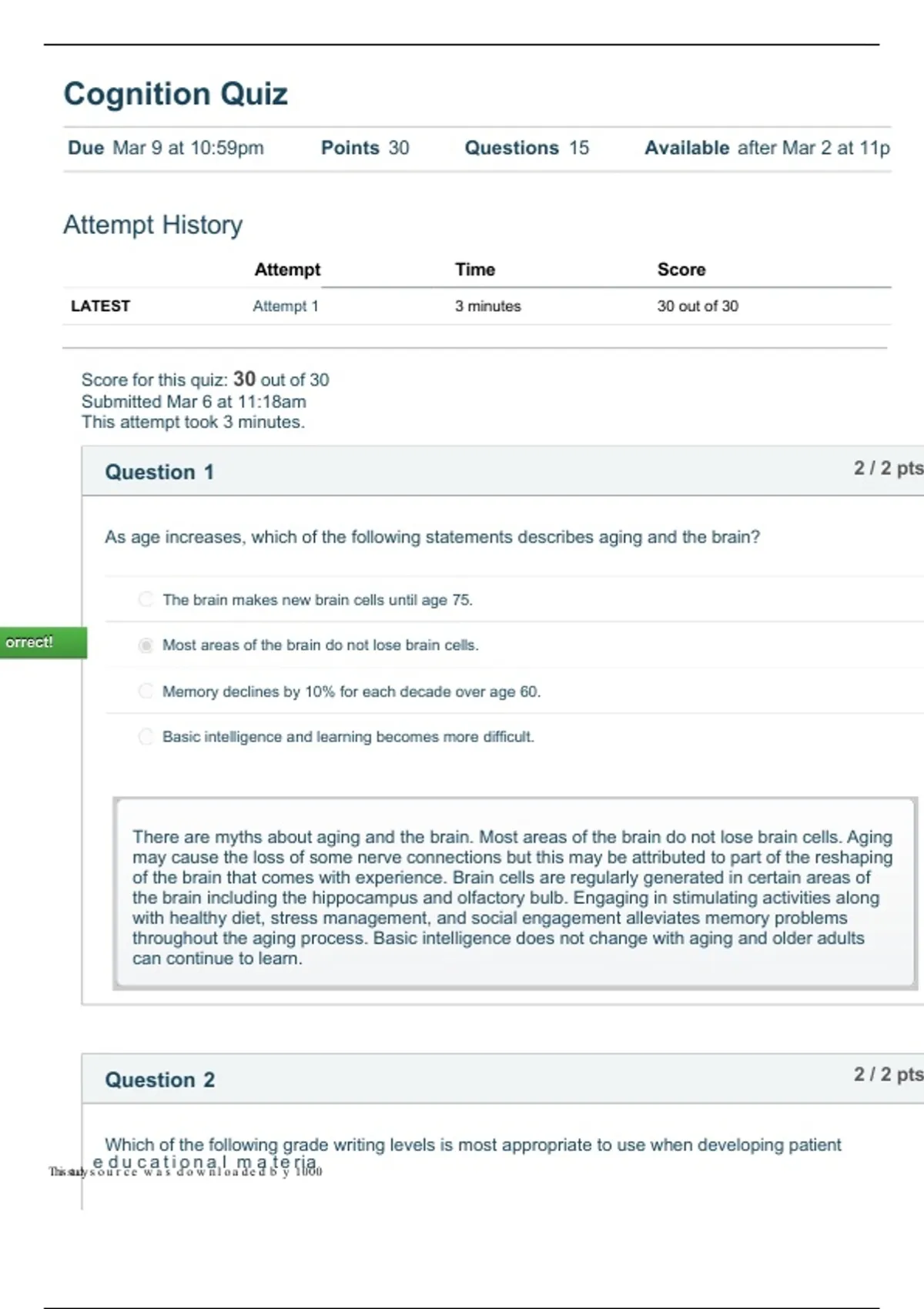Image resolution: width=924 pixels, height=1309 pixels.
Task: Click the Question 2 header
Action: [x=160, y=1080]
